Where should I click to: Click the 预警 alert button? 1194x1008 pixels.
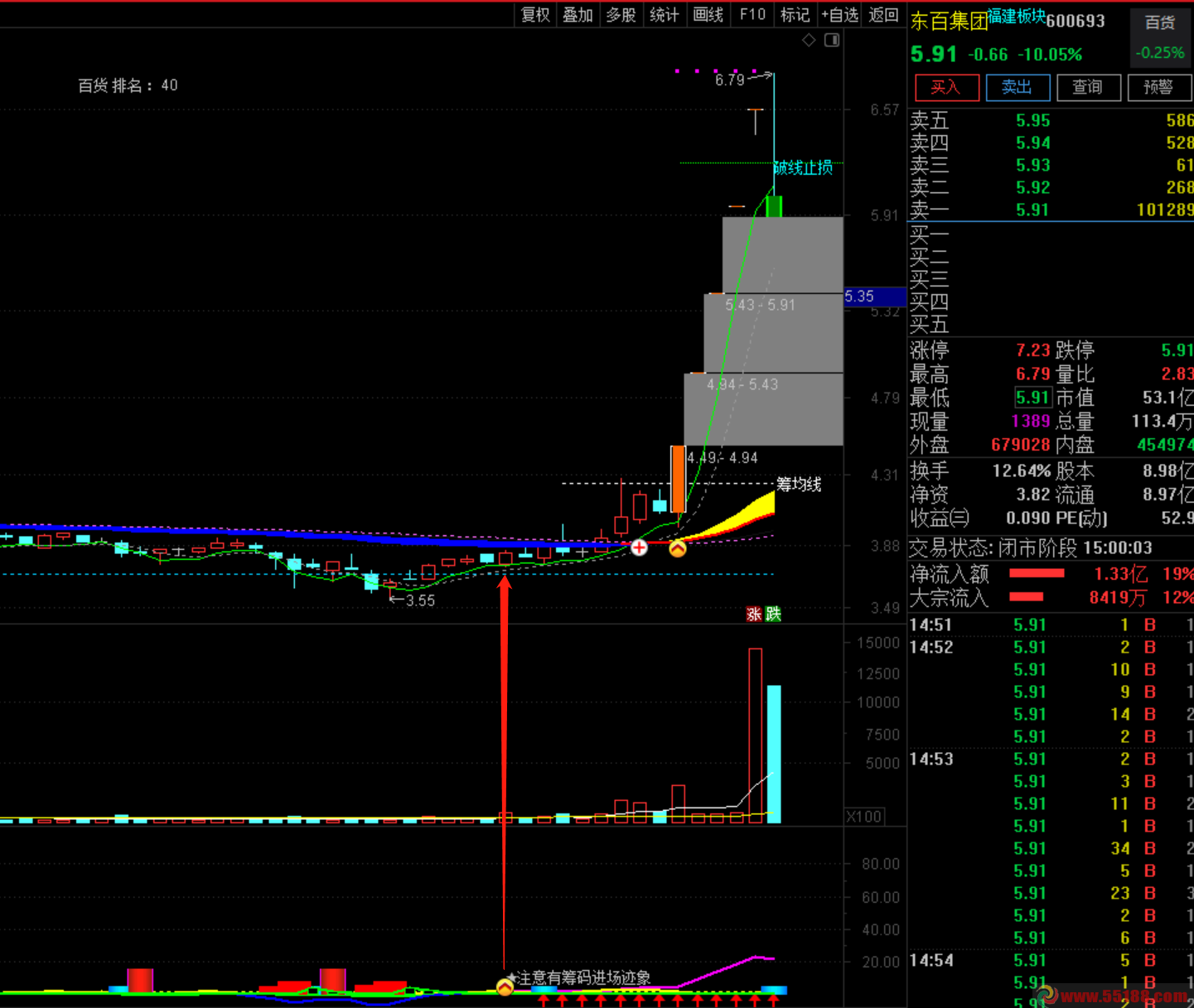pyautogui.click(x=1158, y=87)
